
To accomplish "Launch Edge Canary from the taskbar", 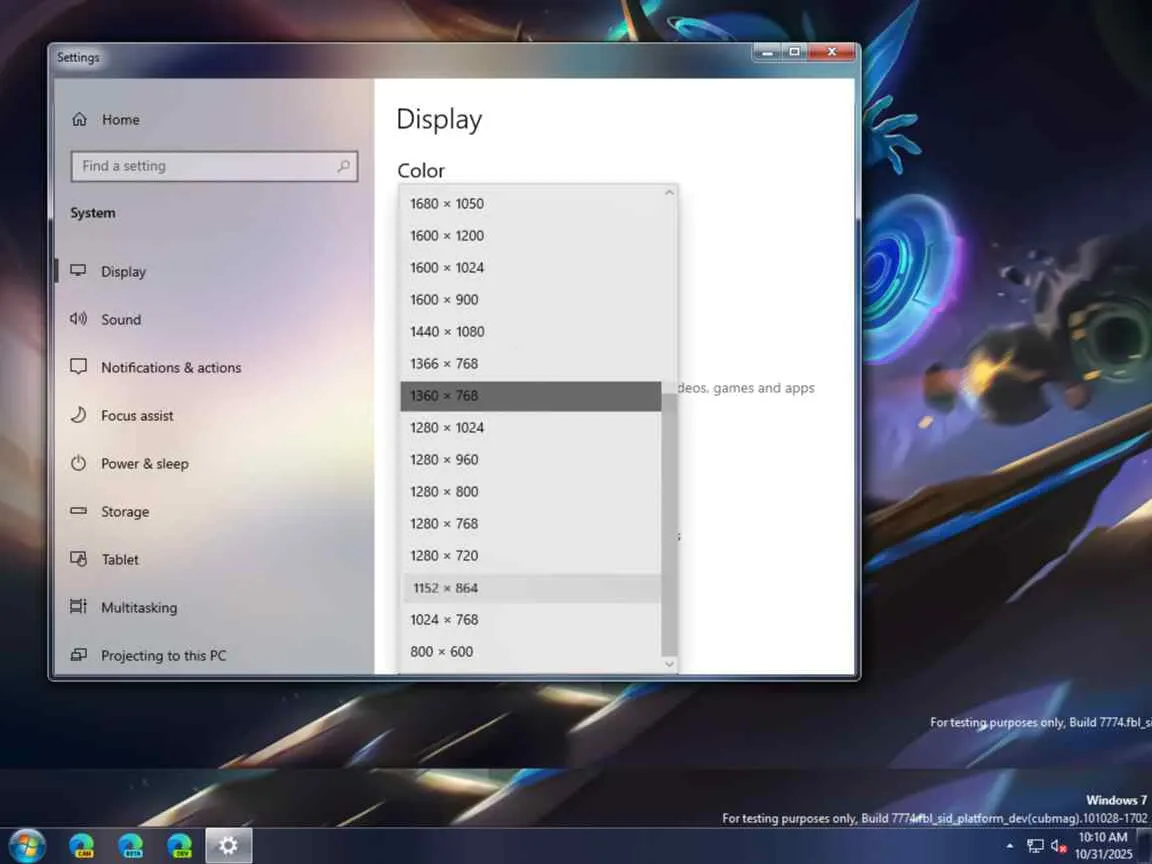I will click(82, 846).
